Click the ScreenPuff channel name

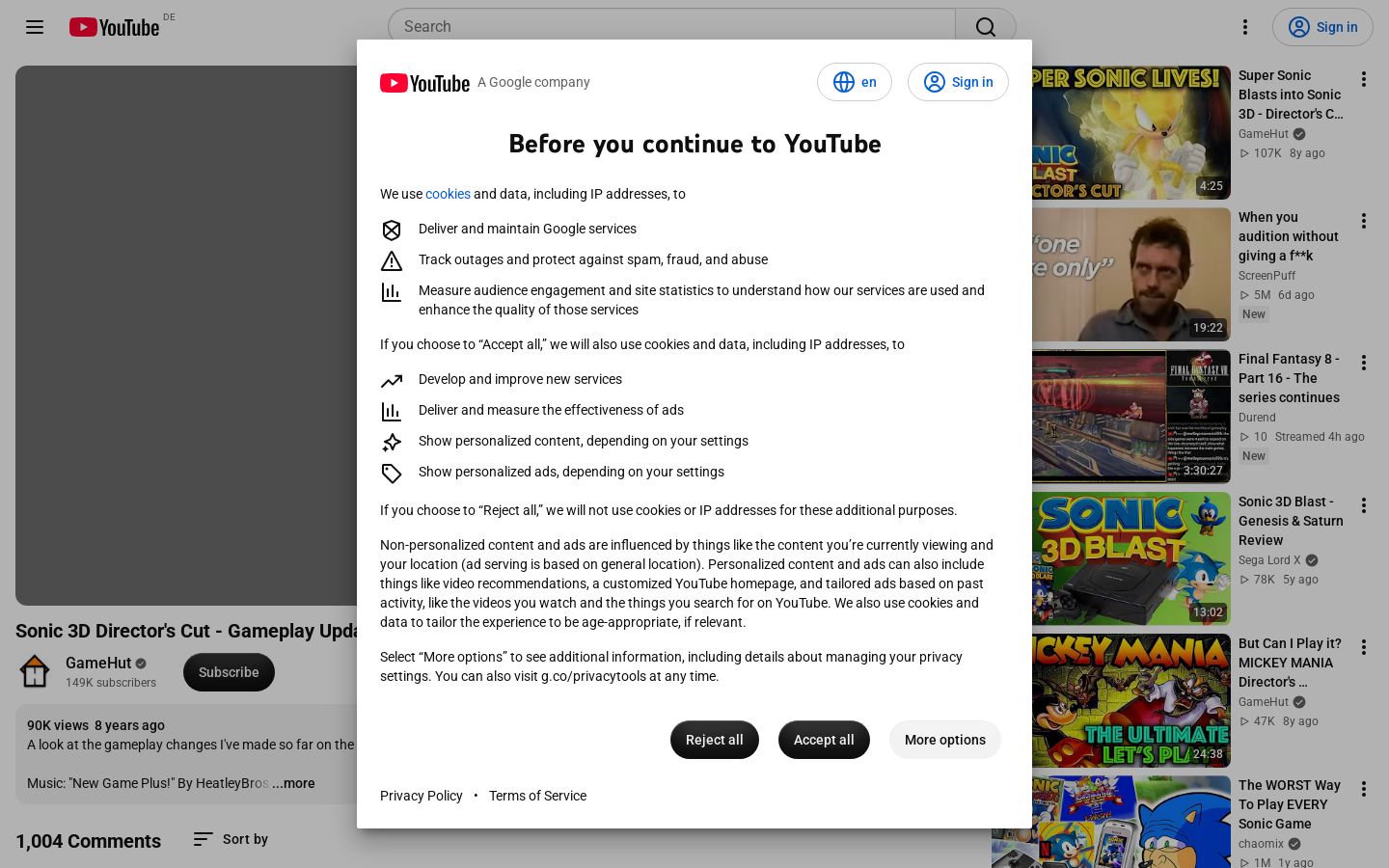pos(1266,276)
